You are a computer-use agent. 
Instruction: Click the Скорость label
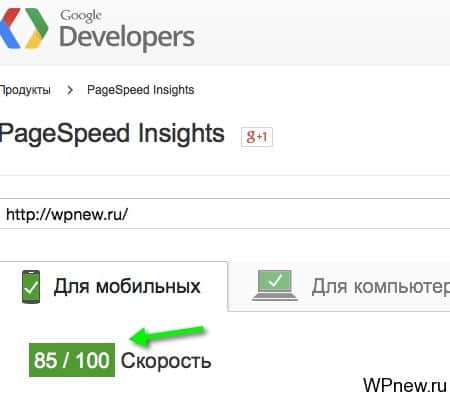point(166,361)
